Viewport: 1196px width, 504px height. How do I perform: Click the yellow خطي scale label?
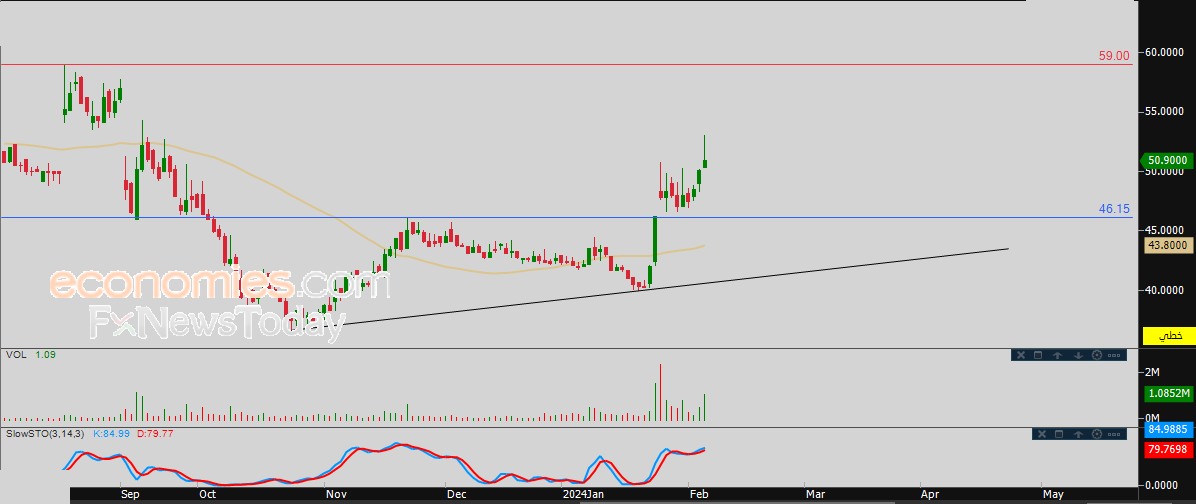(x=1168, y=335)
